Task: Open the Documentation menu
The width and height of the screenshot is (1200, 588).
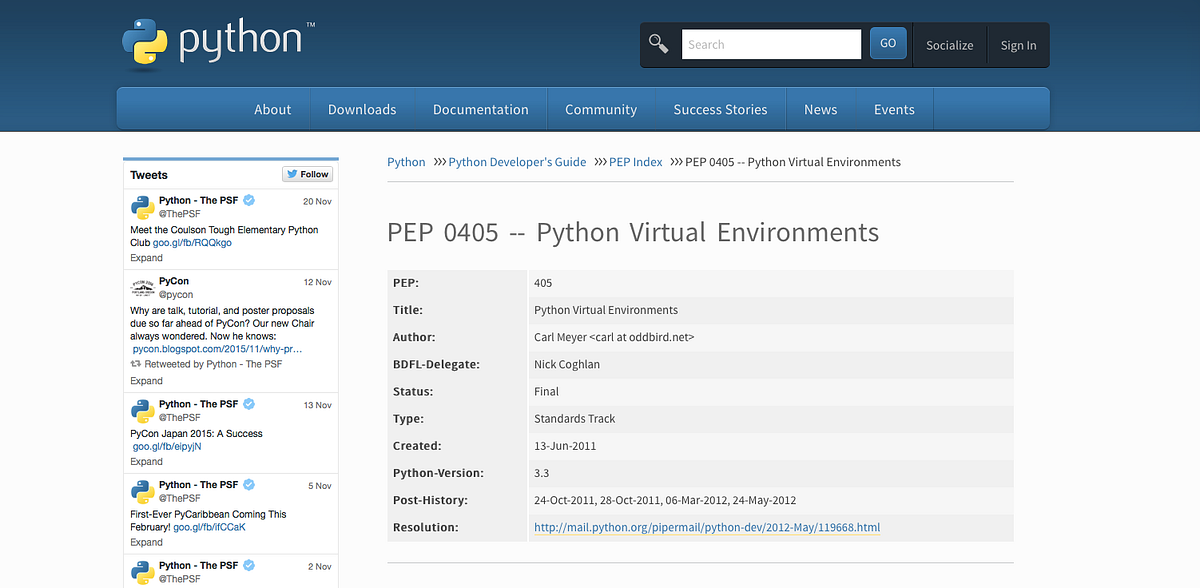Action: tap(480, 109)
